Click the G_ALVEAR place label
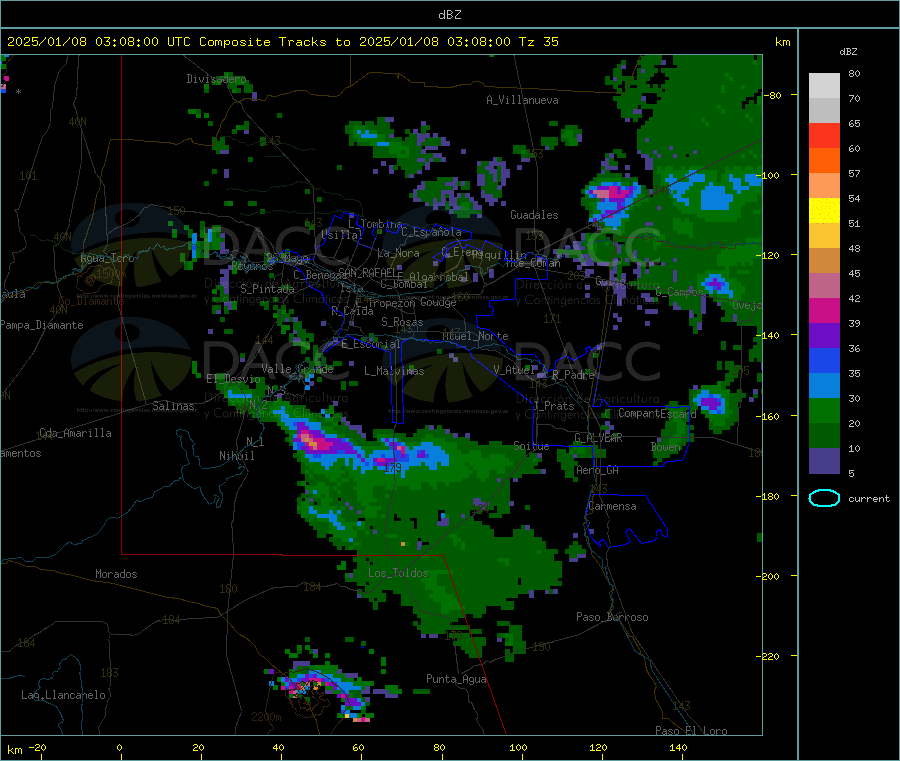Screen dimensions: 900x761 598,438
